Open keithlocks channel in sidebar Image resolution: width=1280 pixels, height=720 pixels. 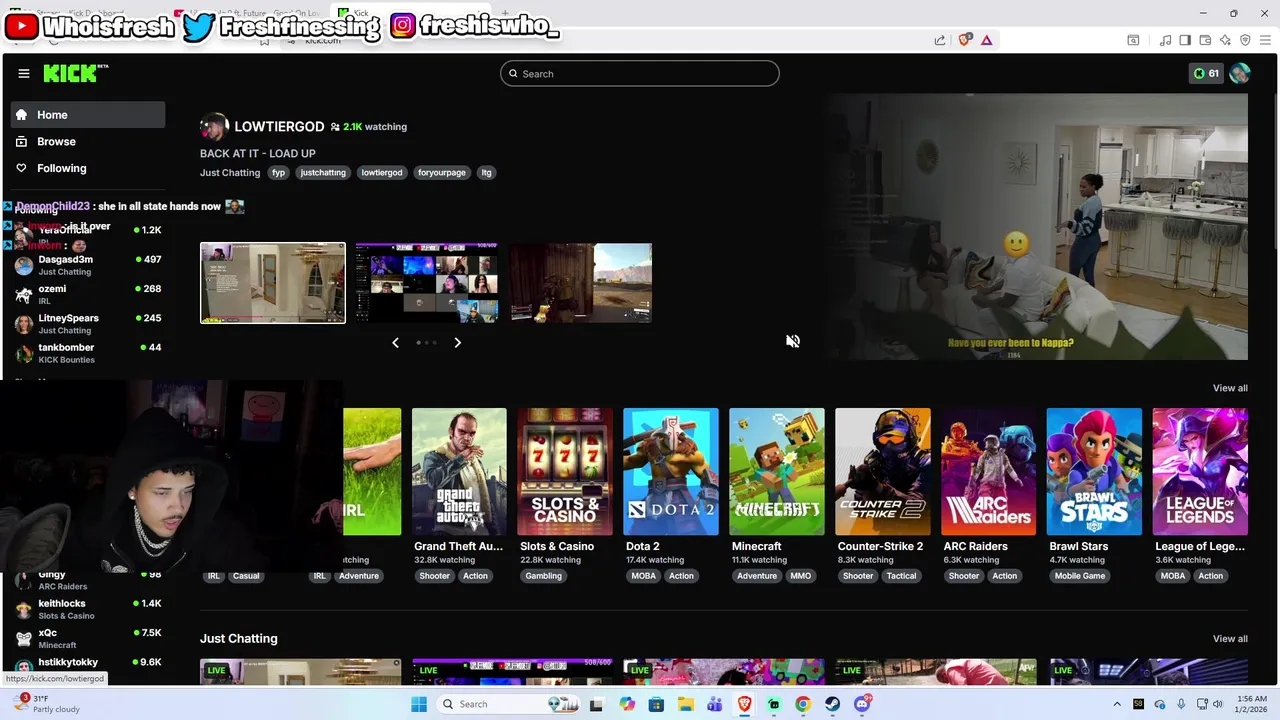tap(88, 609)
